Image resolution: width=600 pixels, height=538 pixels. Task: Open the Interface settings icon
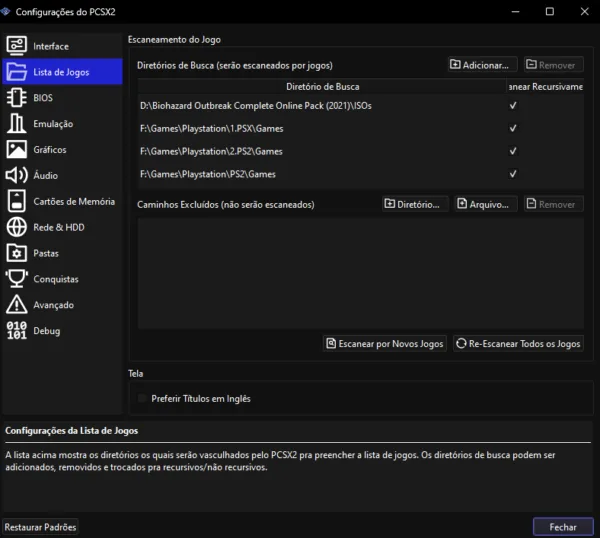pyautogui.click(x=16, y=46)
